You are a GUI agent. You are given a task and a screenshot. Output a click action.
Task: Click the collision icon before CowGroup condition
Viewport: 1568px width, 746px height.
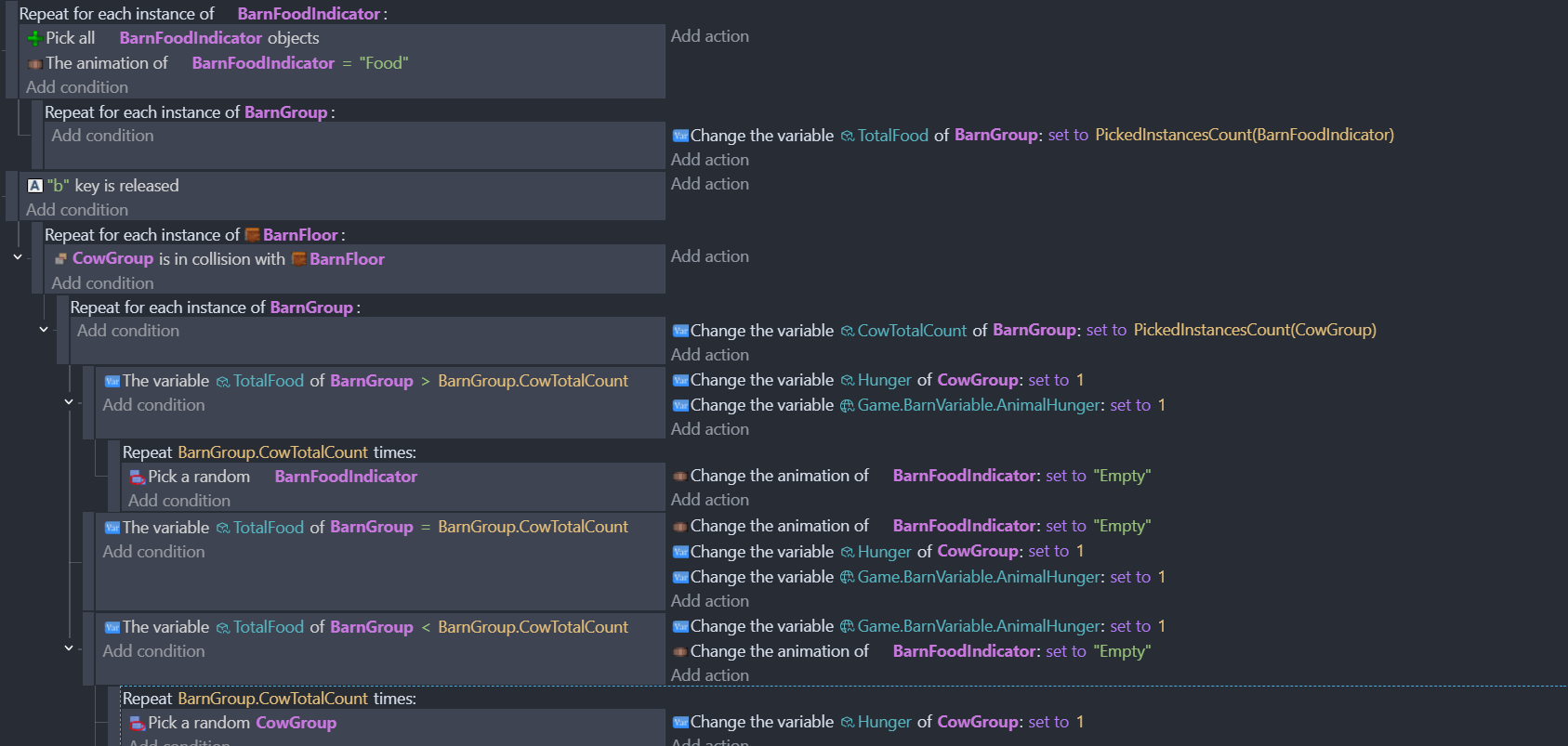(60, 259)
